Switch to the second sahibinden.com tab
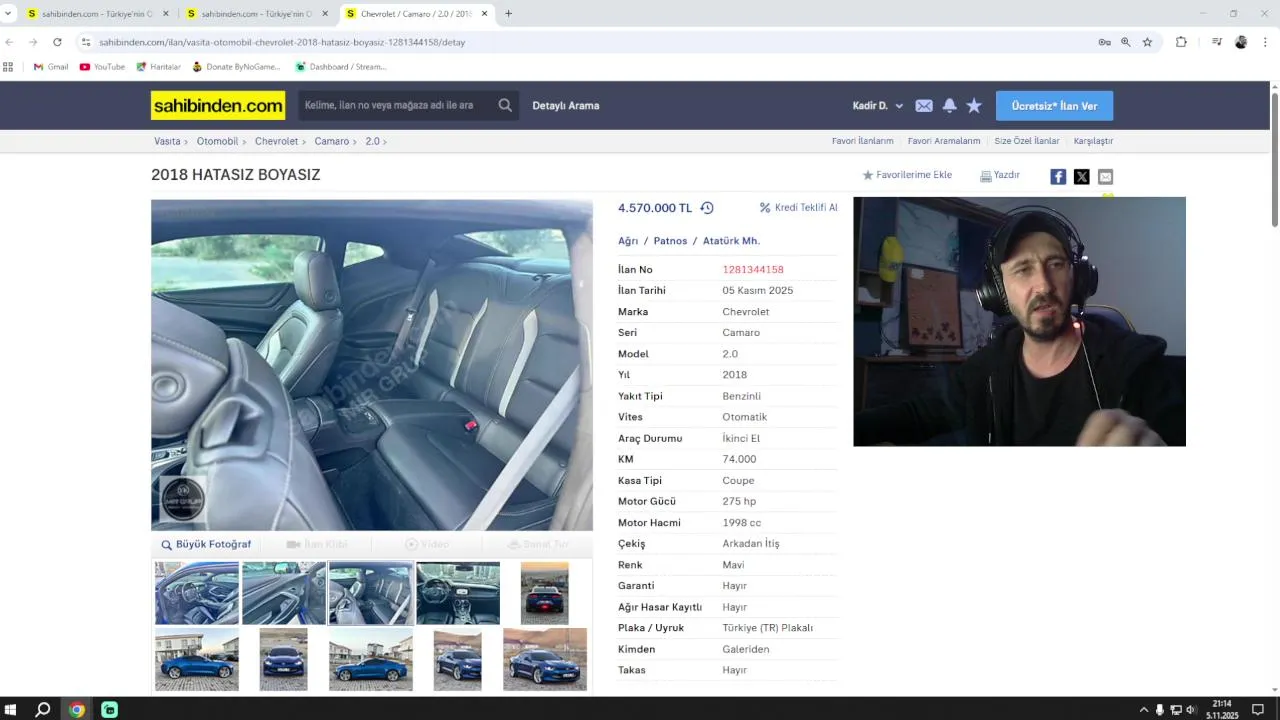Image resolution: width=1280 pixels, height=720 pixels. point(257,14)
